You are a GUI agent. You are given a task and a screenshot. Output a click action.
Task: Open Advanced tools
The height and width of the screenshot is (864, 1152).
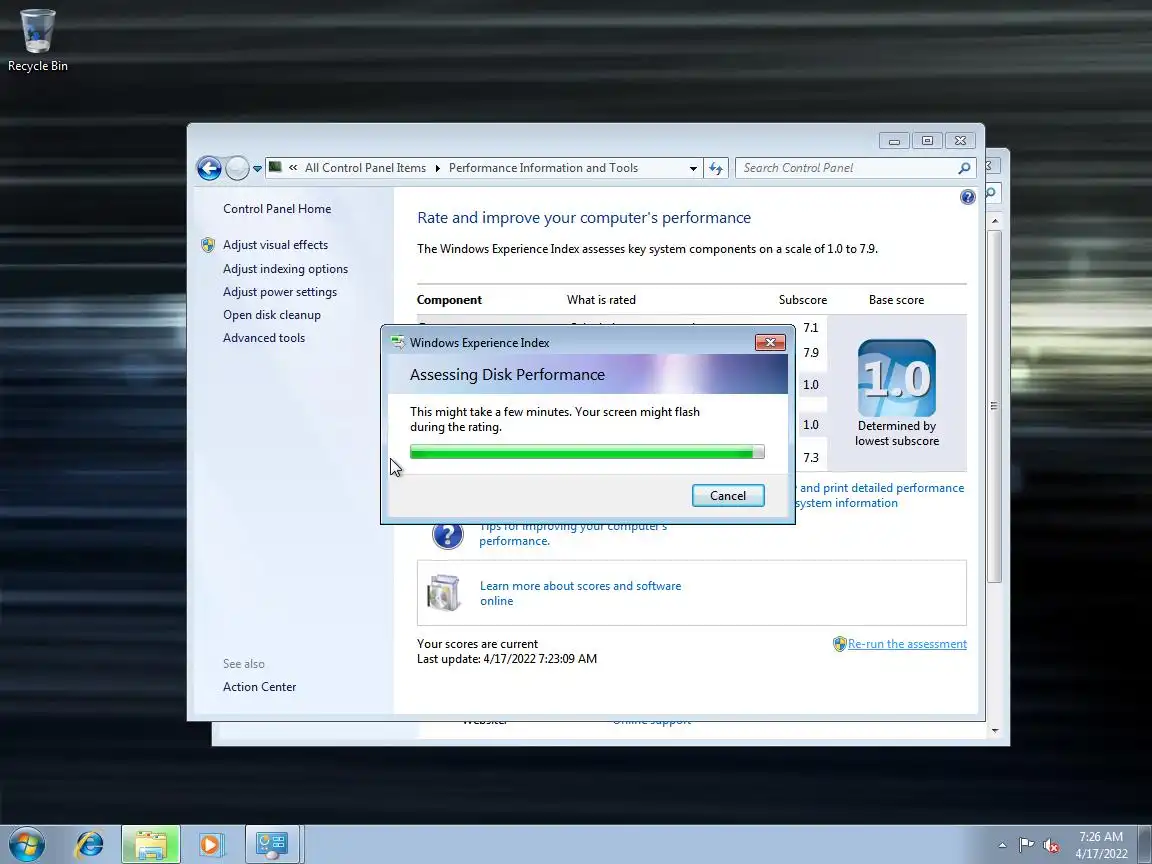pos(264,337)
